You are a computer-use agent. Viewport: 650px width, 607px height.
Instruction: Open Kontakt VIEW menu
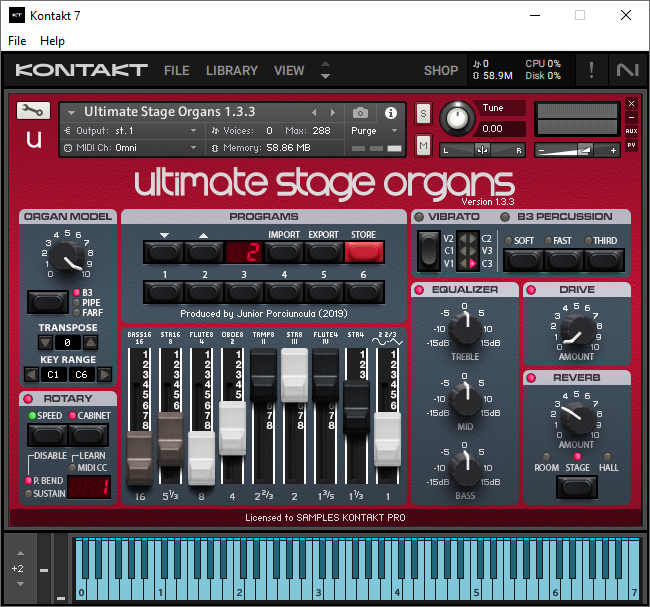coord(289,70)
